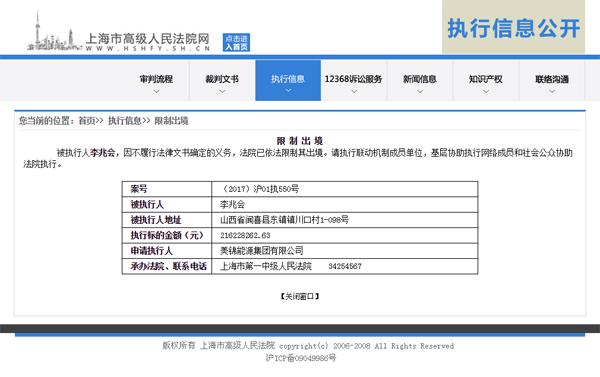Screen dimensions: 600x377
Task: Click the 【关闭窗口】 link
Action: point(300,296)
